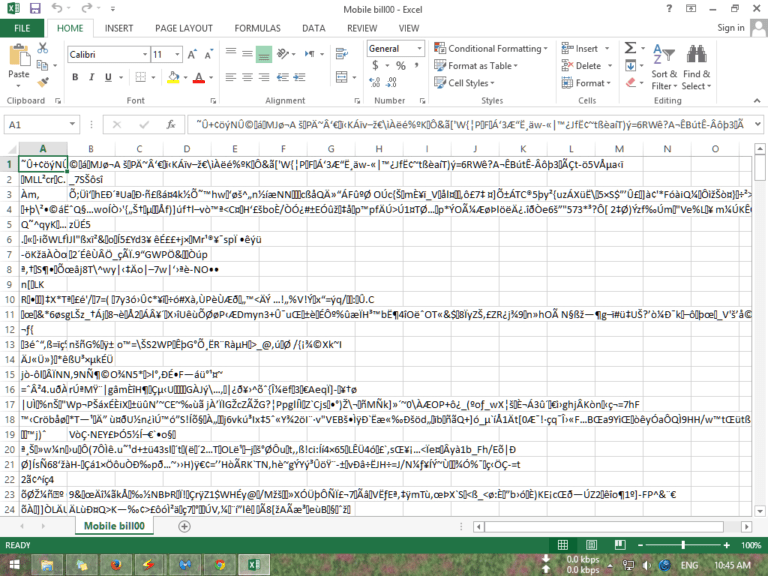Click Sign in link
The width and height of the screenshot is (768, 576).
(731, 27)
